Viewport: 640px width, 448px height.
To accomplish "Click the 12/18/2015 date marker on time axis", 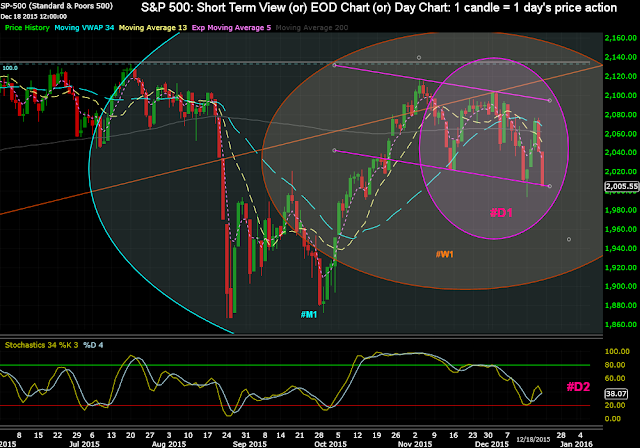I will click(x=533, y=439).
